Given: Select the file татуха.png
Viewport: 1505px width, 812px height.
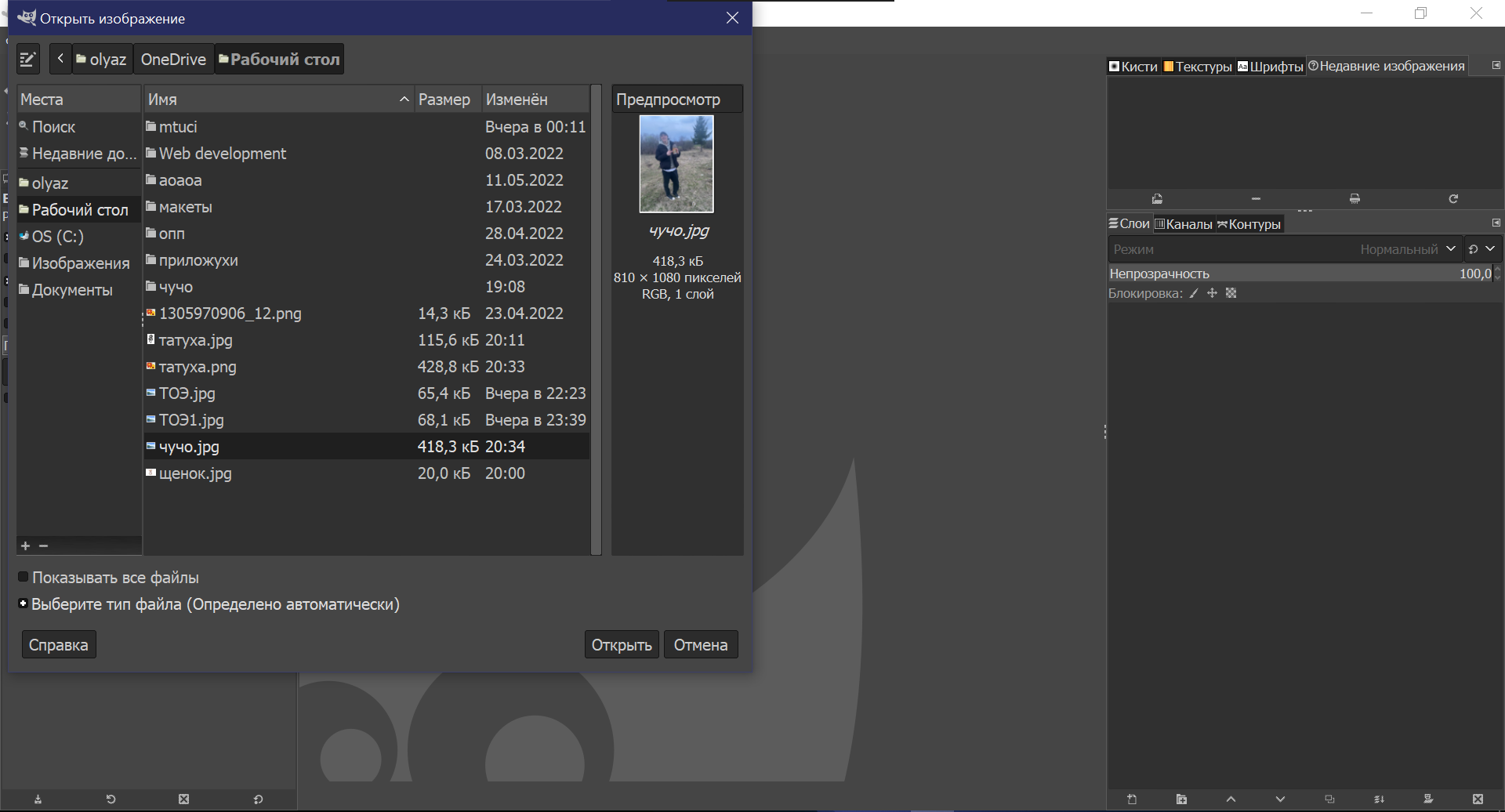Looking at the screenshot, I should 367,367.
